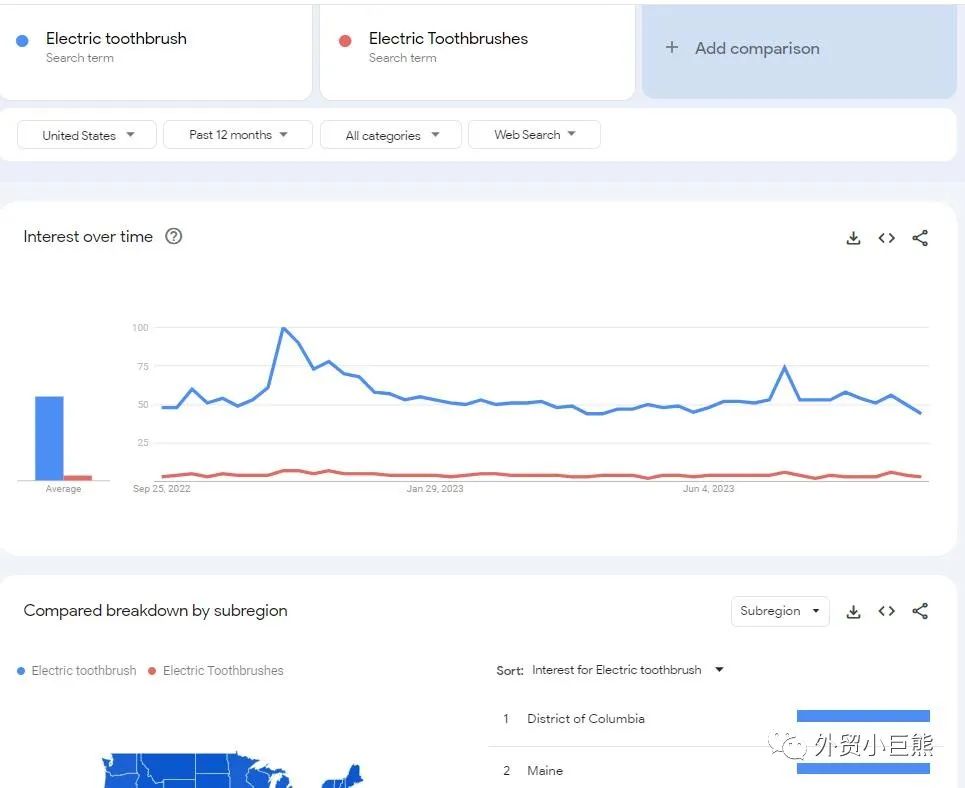Select District of Columbia in the ranking
The height and width of the screenshot is (788, 965).
point(585,719)
